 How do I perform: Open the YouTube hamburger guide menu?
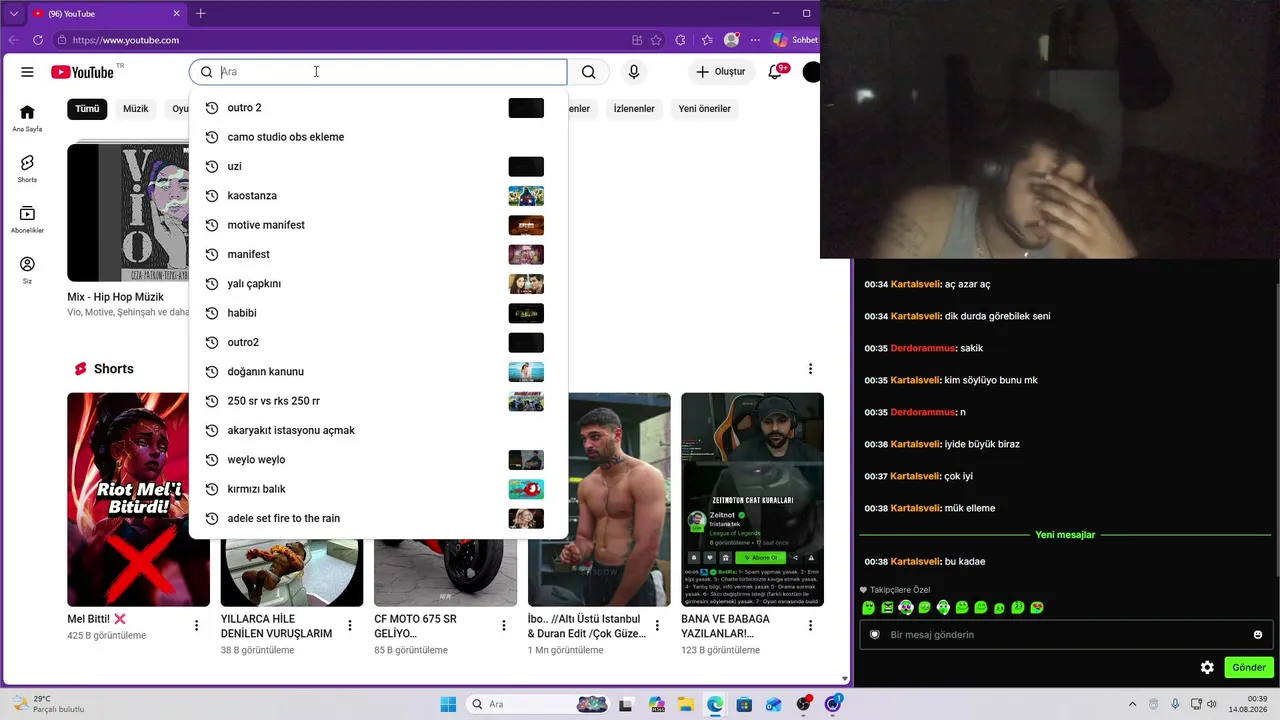pyautogui.click(x=27, y=72)
